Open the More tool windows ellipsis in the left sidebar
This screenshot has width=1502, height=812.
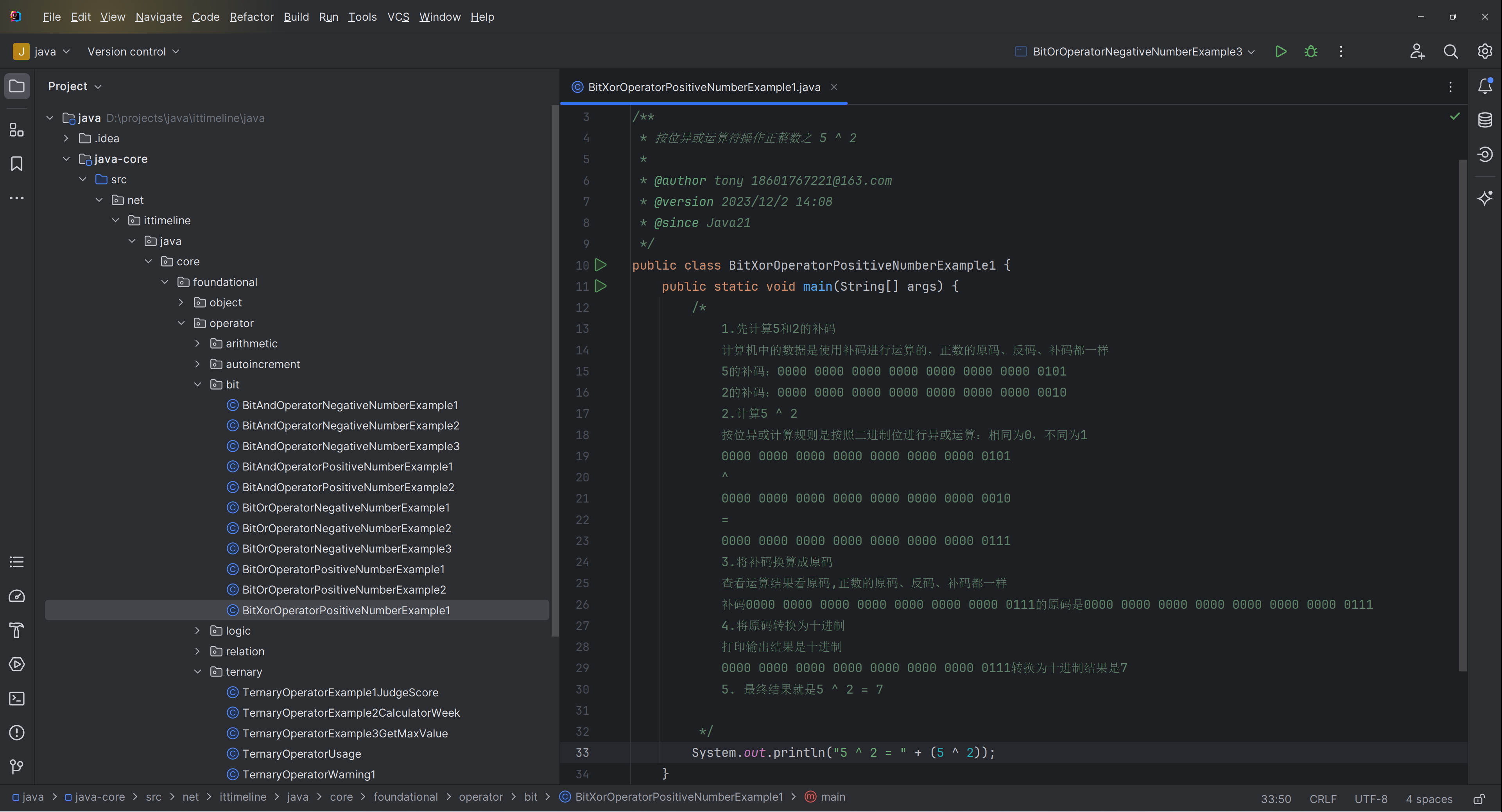[x=17, y=198]
